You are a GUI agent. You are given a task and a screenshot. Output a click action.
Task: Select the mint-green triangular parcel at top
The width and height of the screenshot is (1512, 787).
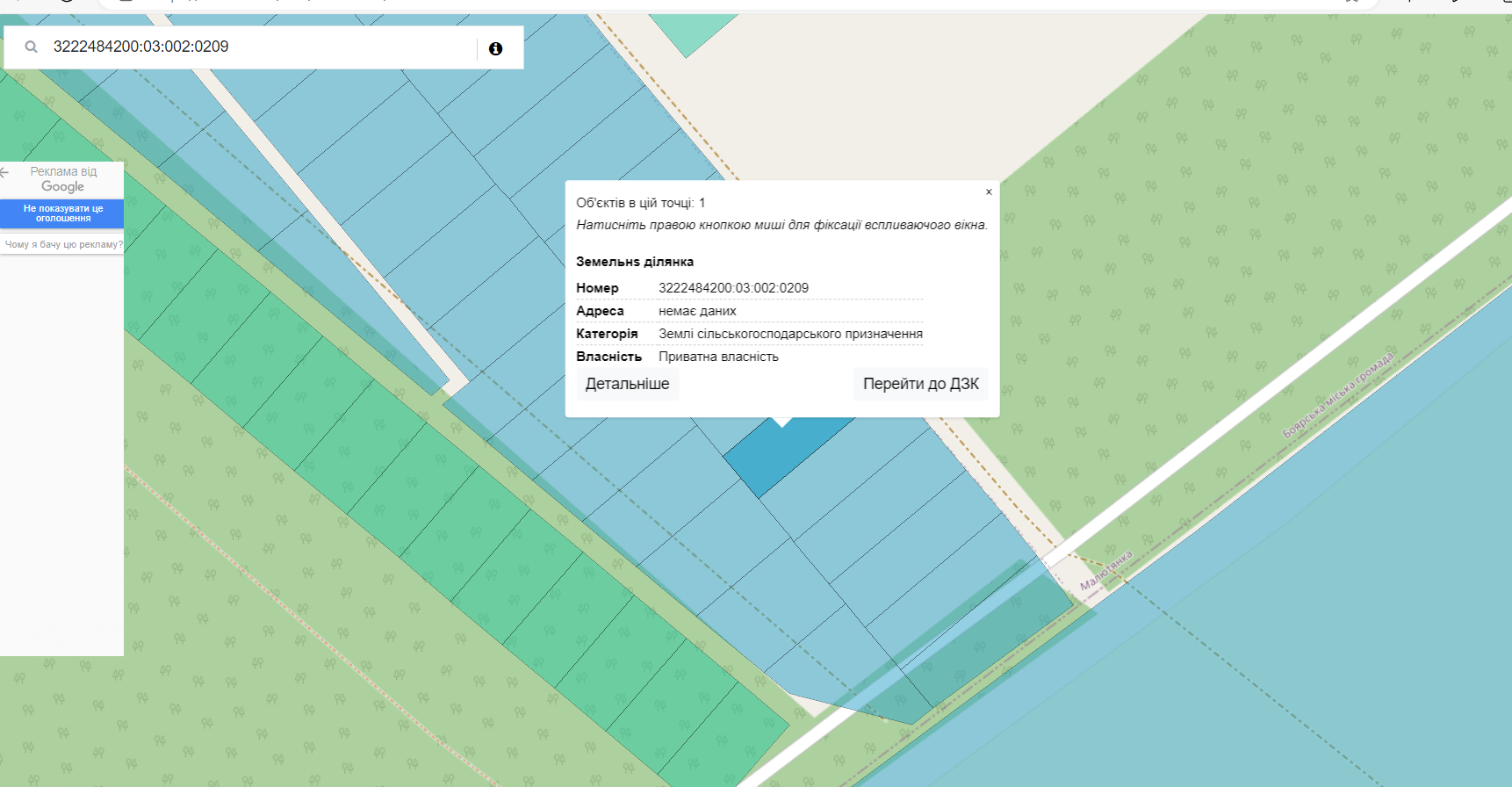coord(691,32)
